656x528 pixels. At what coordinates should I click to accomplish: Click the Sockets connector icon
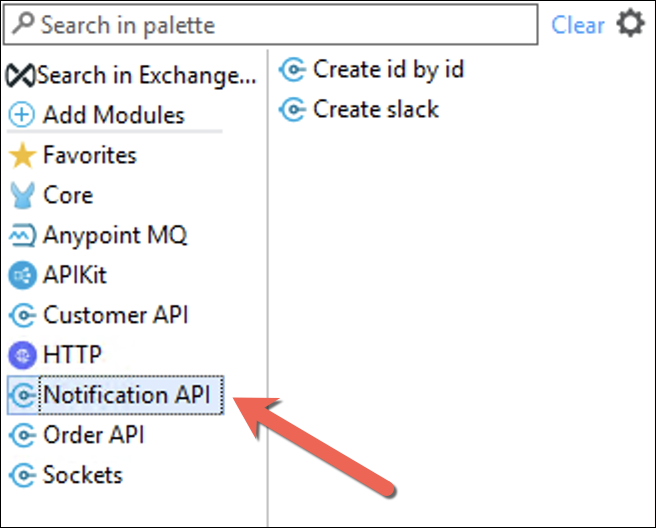[22, 475]
